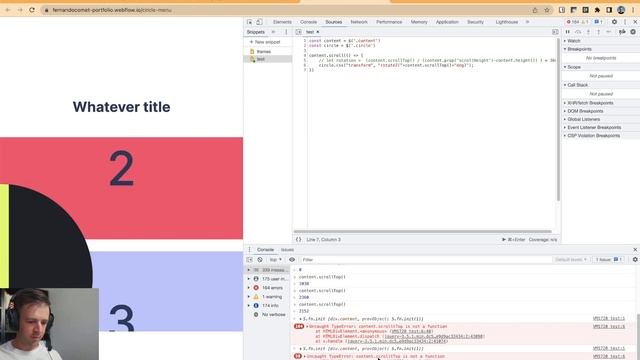Show more navigator tabs next to Snippets

pyautogui.click(x=273, y=32)
